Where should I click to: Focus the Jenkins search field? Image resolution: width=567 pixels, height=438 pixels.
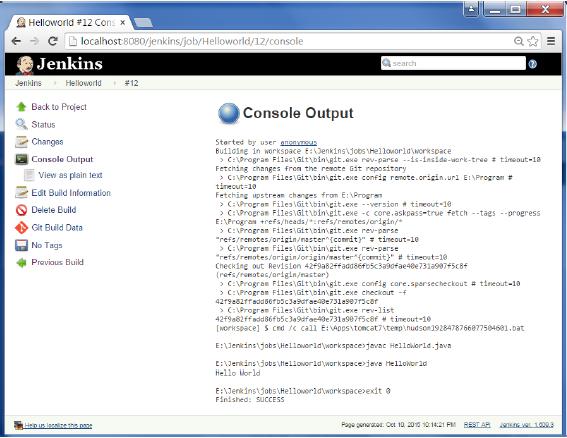click(x=453, y=63)
